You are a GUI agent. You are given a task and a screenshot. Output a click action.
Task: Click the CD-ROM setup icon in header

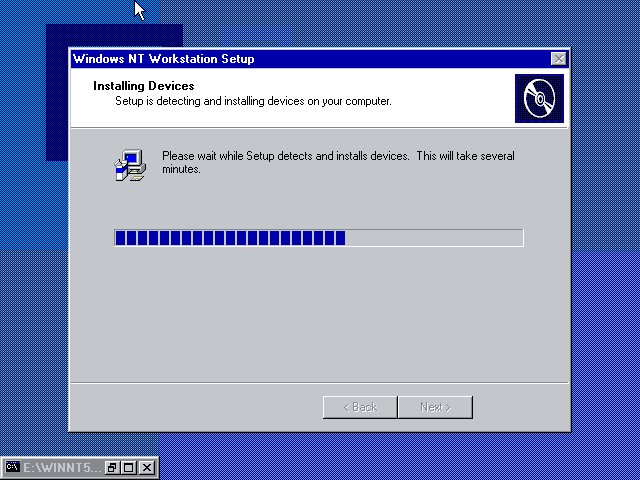[539, 98]
